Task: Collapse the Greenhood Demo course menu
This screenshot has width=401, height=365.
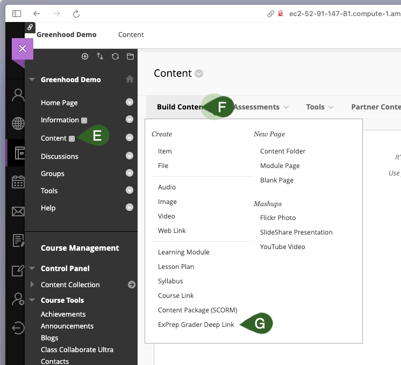Action: (x=32, y=80)
